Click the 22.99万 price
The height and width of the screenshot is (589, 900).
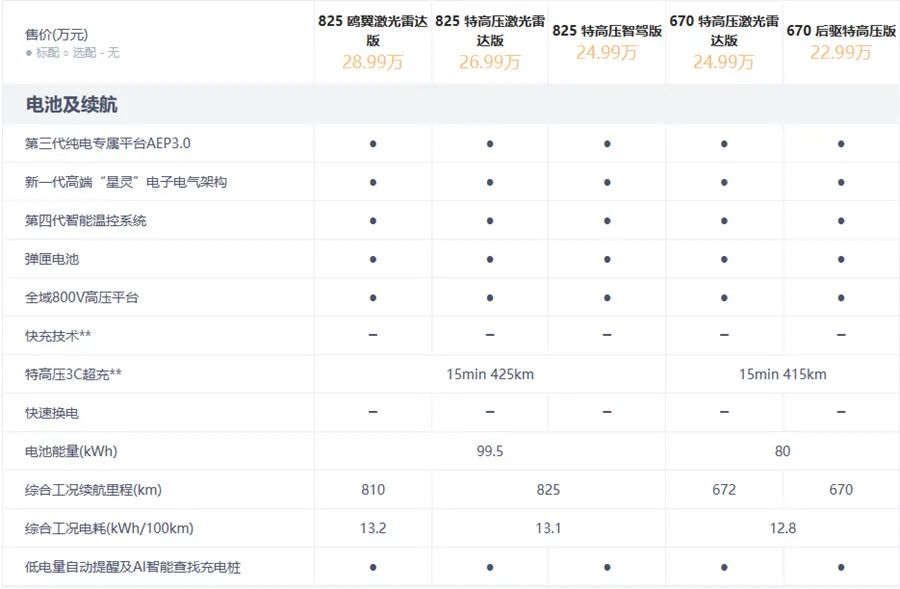click(x=841, y=53)
